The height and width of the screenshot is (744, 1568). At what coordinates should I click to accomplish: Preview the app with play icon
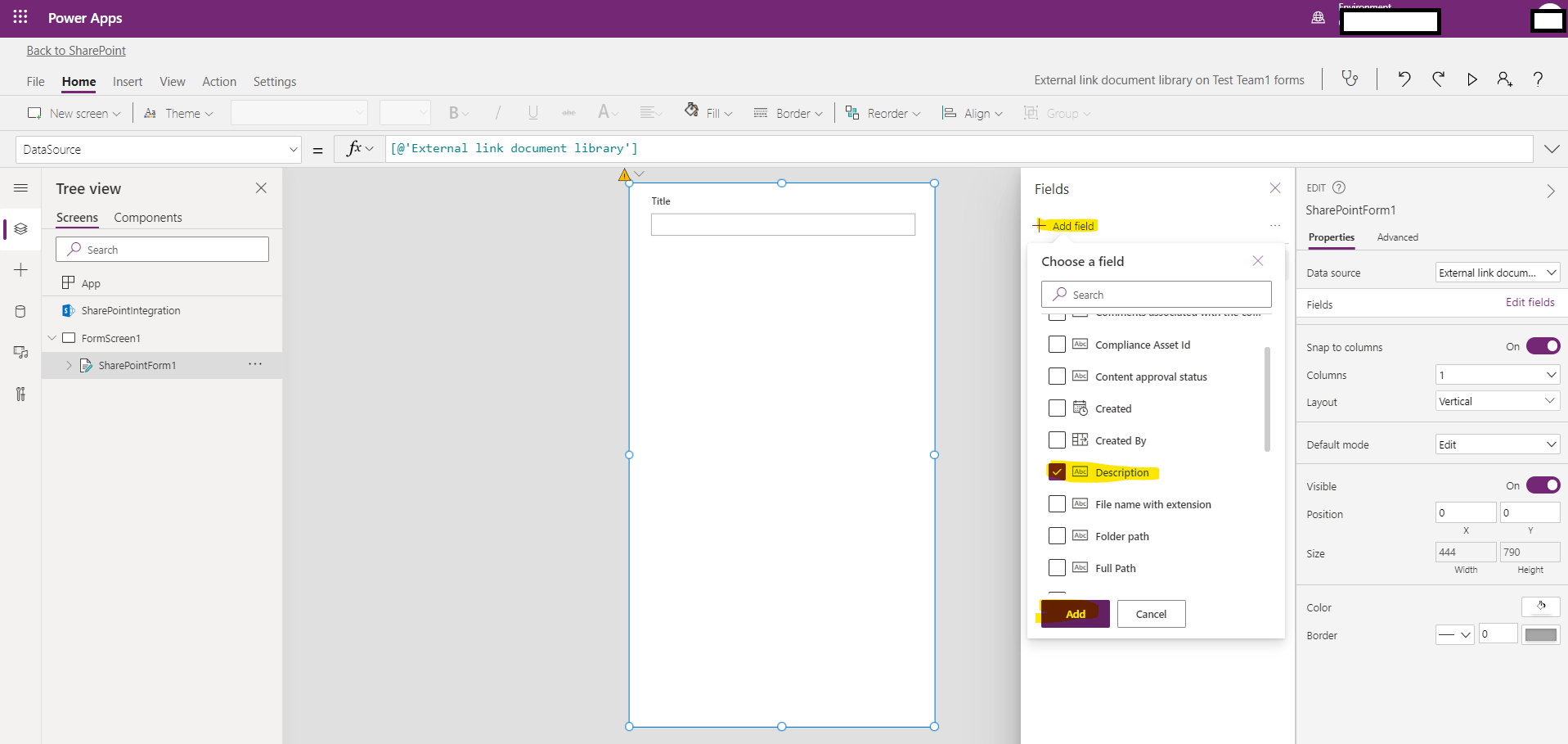1471,79
